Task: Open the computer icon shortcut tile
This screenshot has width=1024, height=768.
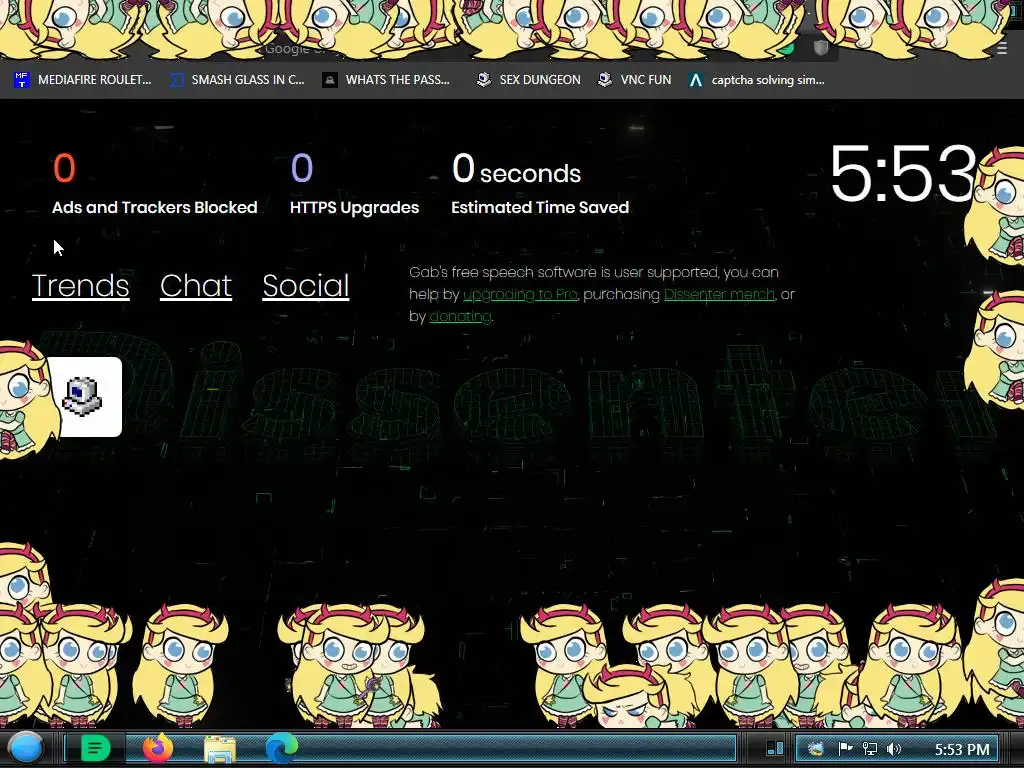Action: [84, 396]
